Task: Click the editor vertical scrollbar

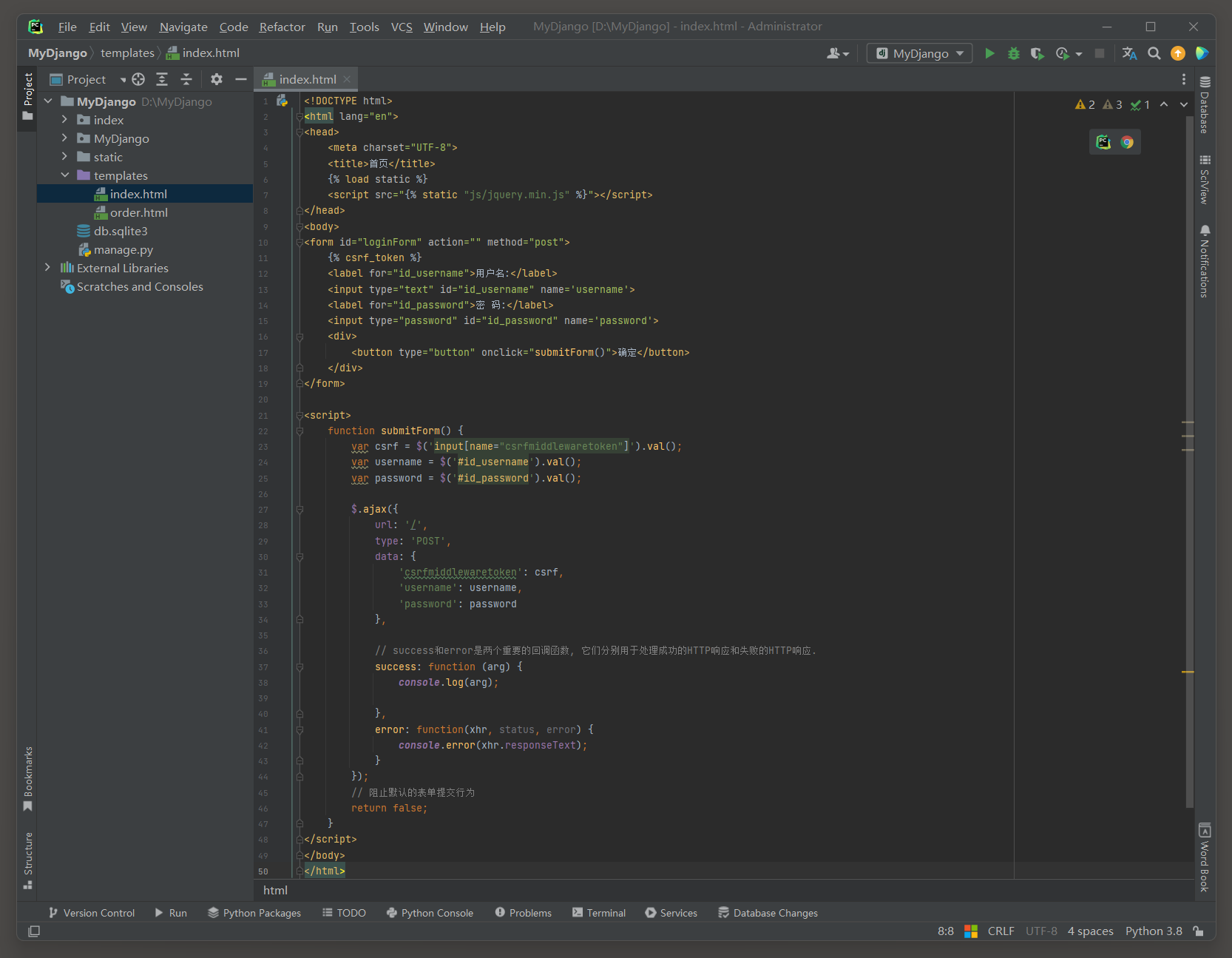Action: pyautogui.click(x=1189, y=462)
